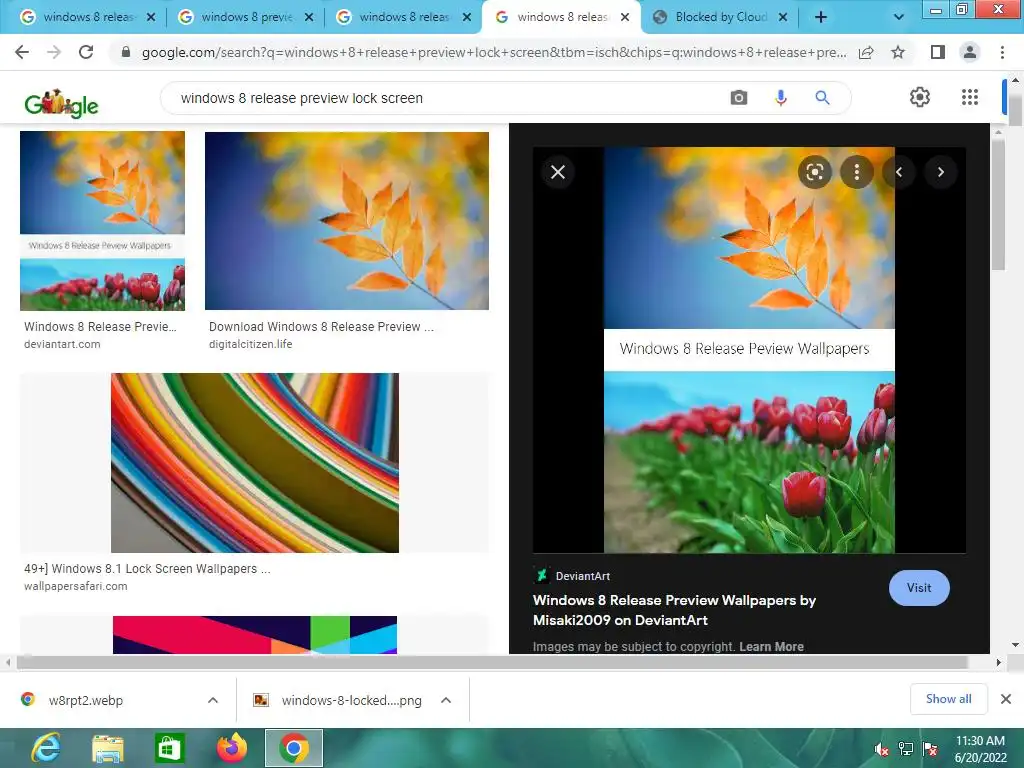
Task: Open the preview's three-dot more options
Action: (856, 172)
